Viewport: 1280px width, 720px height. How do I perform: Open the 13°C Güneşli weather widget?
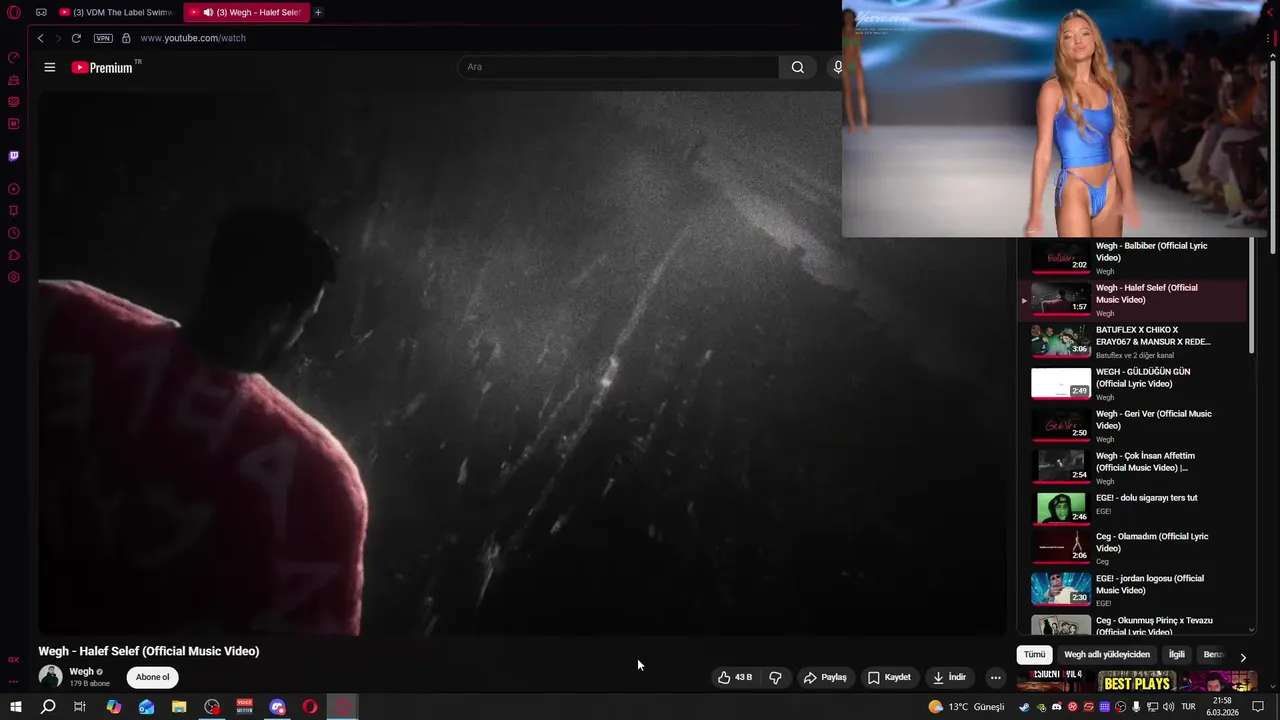[966, 707]
